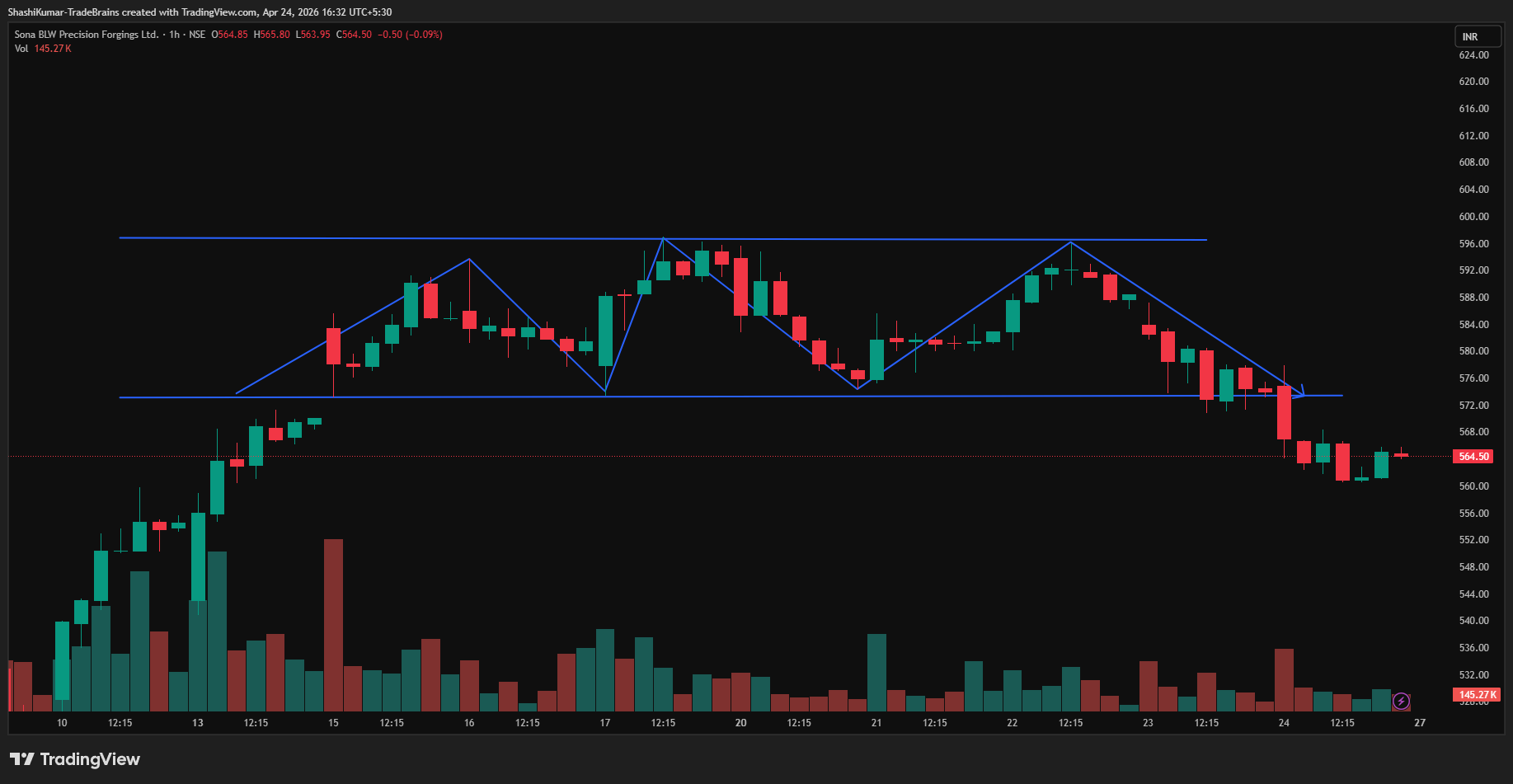Click the date label 10 on time axis

[x=62, y=723]
